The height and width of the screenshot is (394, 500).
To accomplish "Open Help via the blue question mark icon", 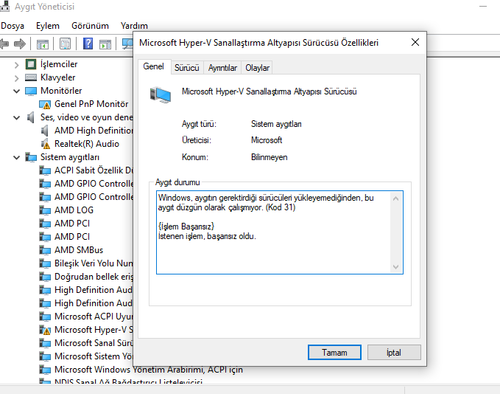I will pos(88,44).
